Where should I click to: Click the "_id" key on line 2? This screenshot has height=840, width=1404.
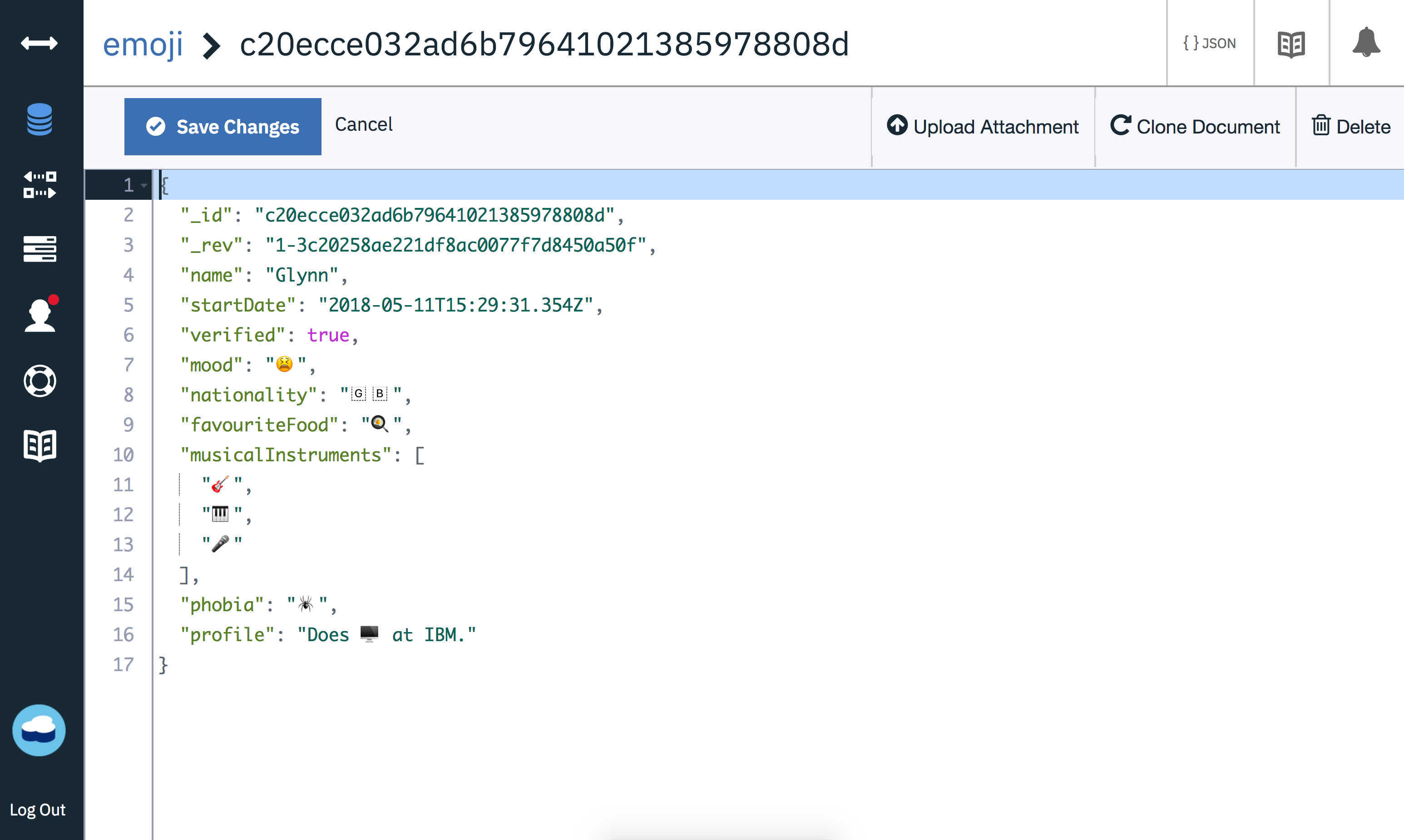point(206,215)
